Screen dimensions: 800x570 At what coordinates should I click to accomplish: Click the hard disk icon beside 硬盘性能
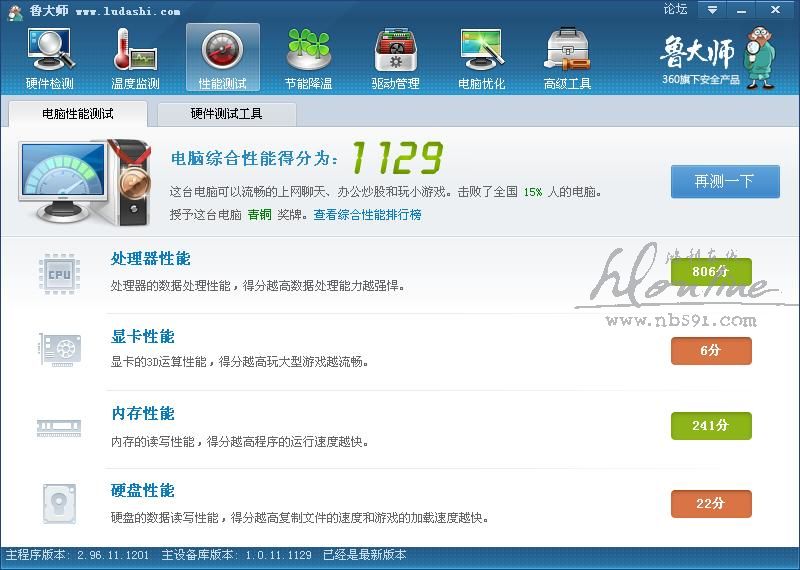59,504
